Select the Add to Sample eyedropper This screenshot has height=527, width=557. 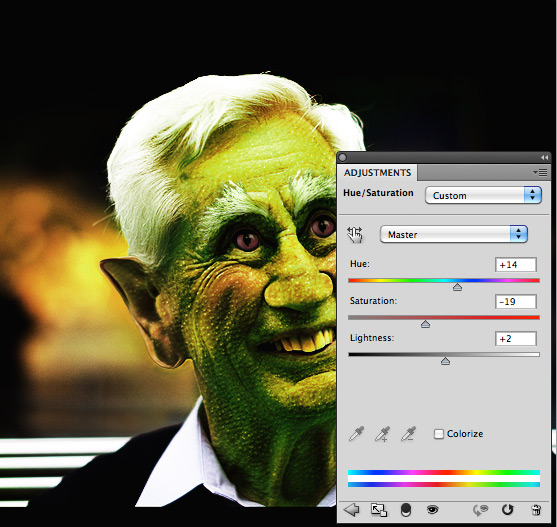coord(382,434)
